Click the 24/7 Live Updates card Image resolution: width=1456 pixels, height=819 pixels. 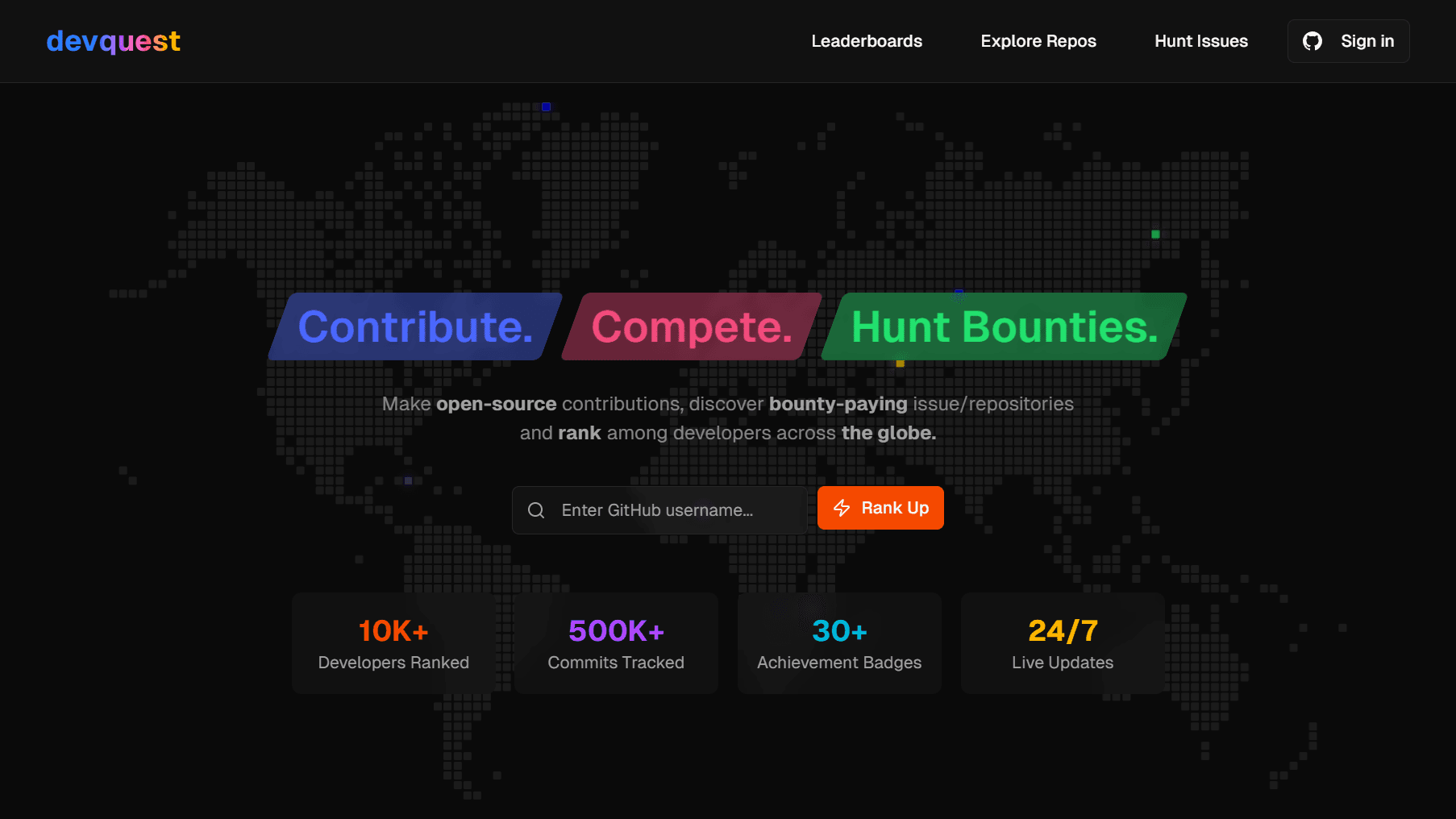1062,642
